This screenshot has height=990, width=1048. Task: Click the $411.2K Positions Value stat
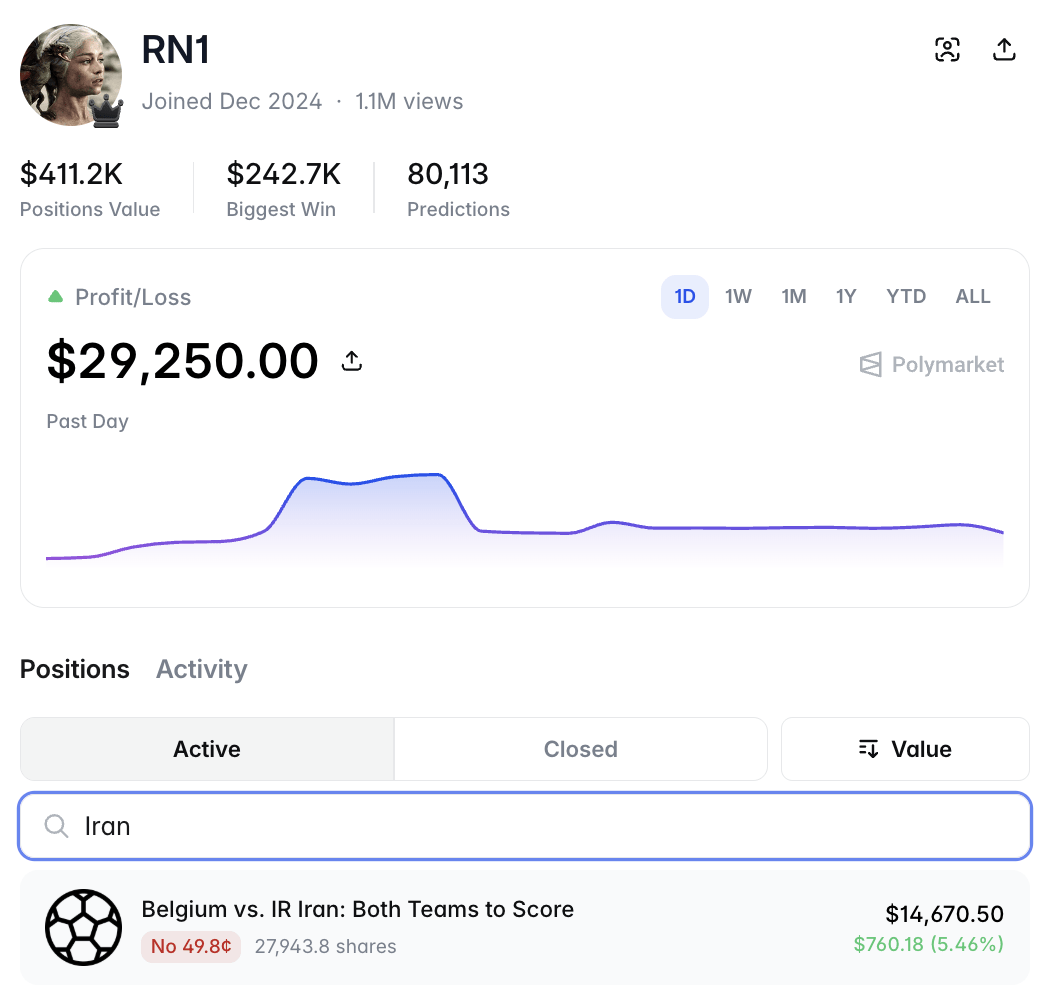[90, 190]
